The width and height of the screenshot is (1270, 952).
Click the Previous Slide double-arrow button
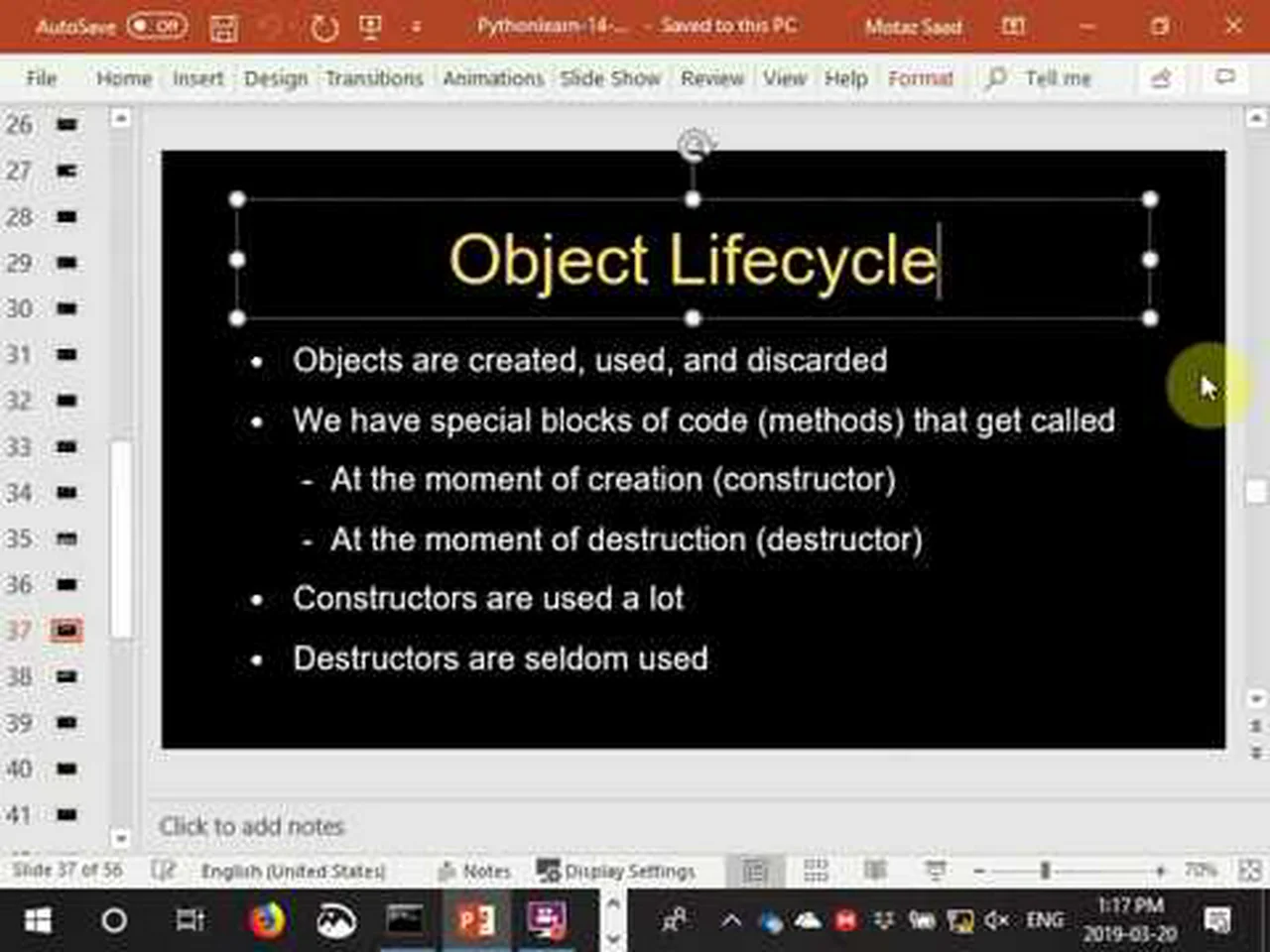[1255, 726]
